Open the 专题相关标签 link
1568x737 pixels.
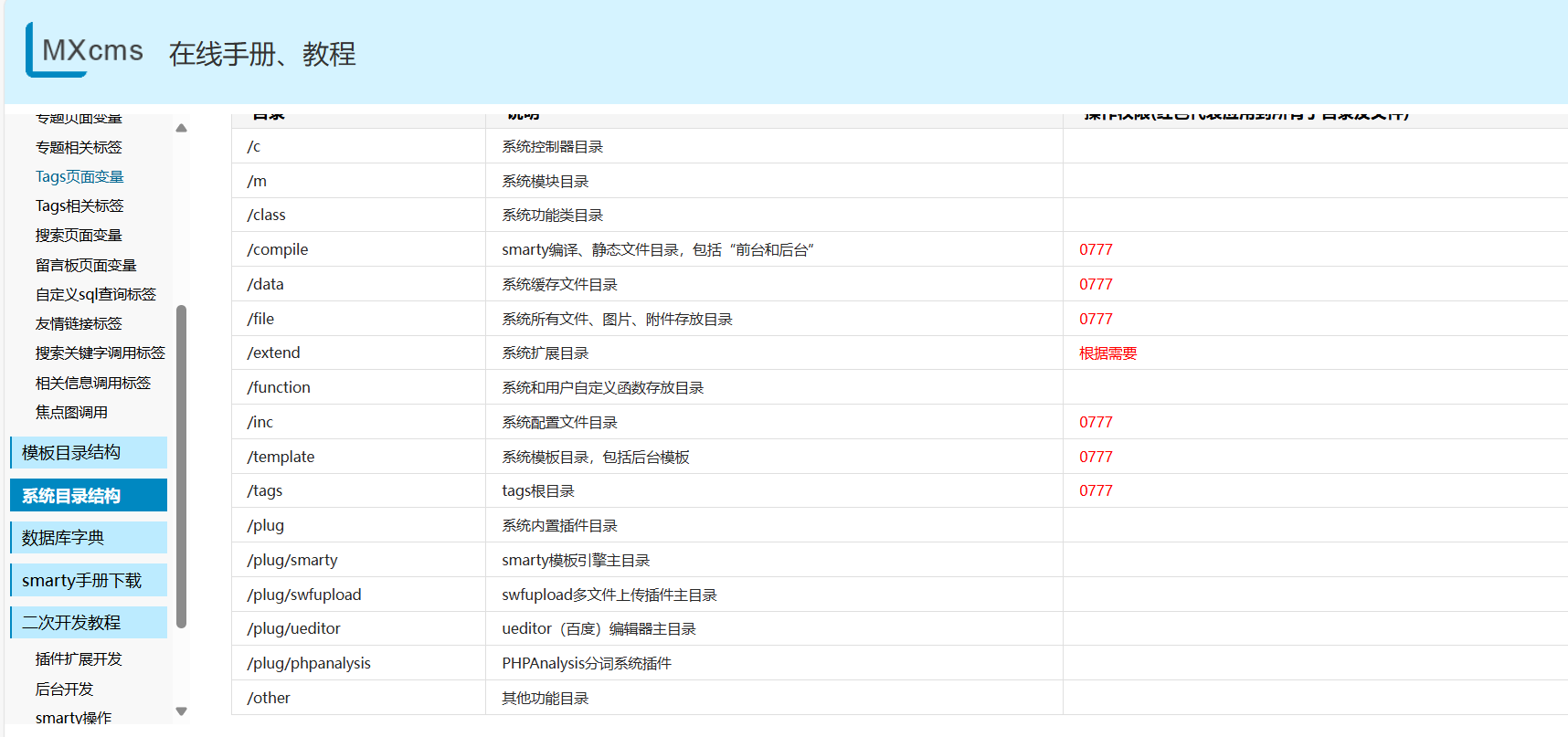(79, 147)
